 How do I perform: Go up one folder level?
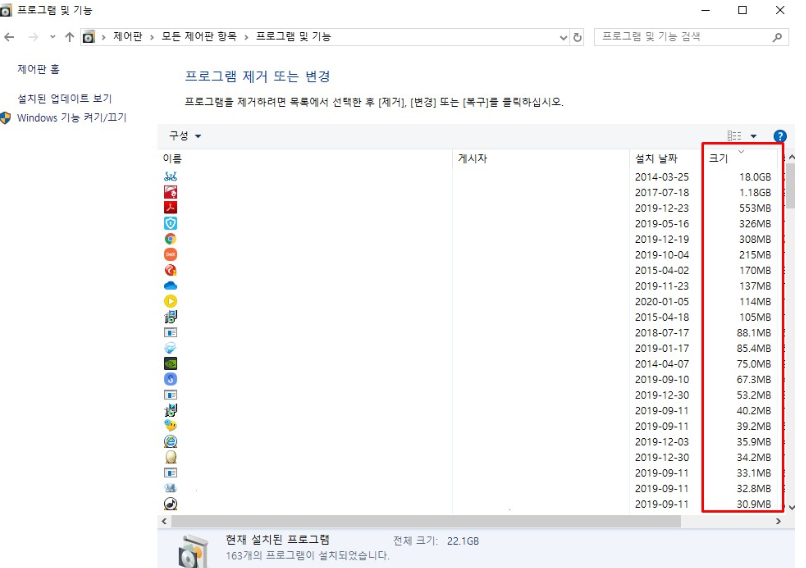click(x=69, y=37)
